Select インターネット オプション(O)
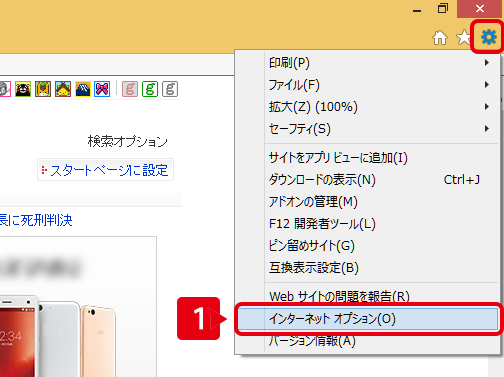Viewport: 504px width, 377px height. point(368,319)
